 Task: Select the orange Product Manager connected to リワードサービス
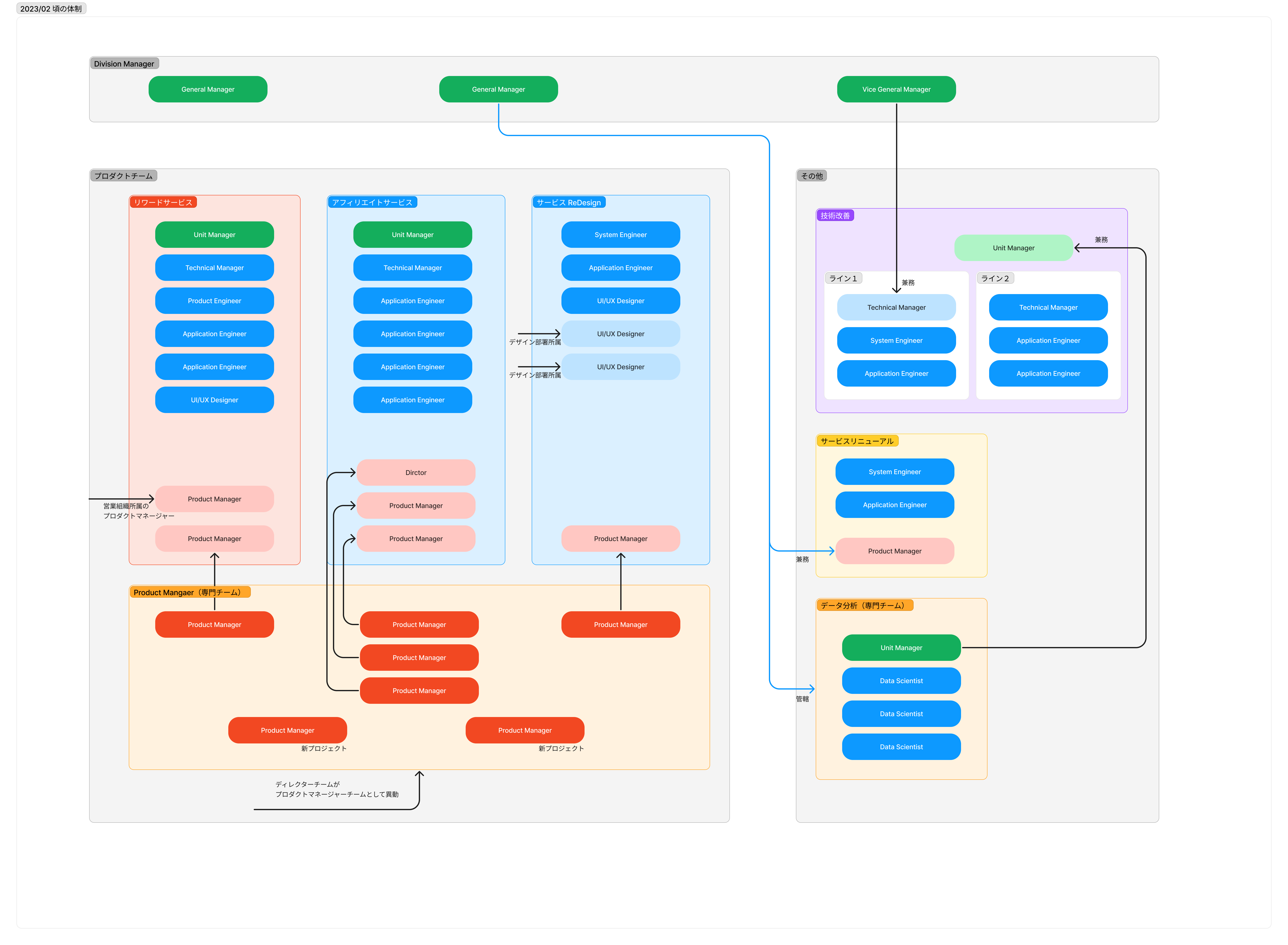pos(214,625)
